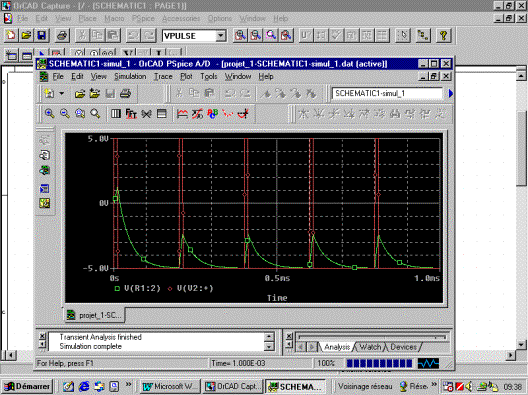The width and height of the screenshot is (528, 395).
Task: Open the Plot menu in PSpice
Action: 186,77
